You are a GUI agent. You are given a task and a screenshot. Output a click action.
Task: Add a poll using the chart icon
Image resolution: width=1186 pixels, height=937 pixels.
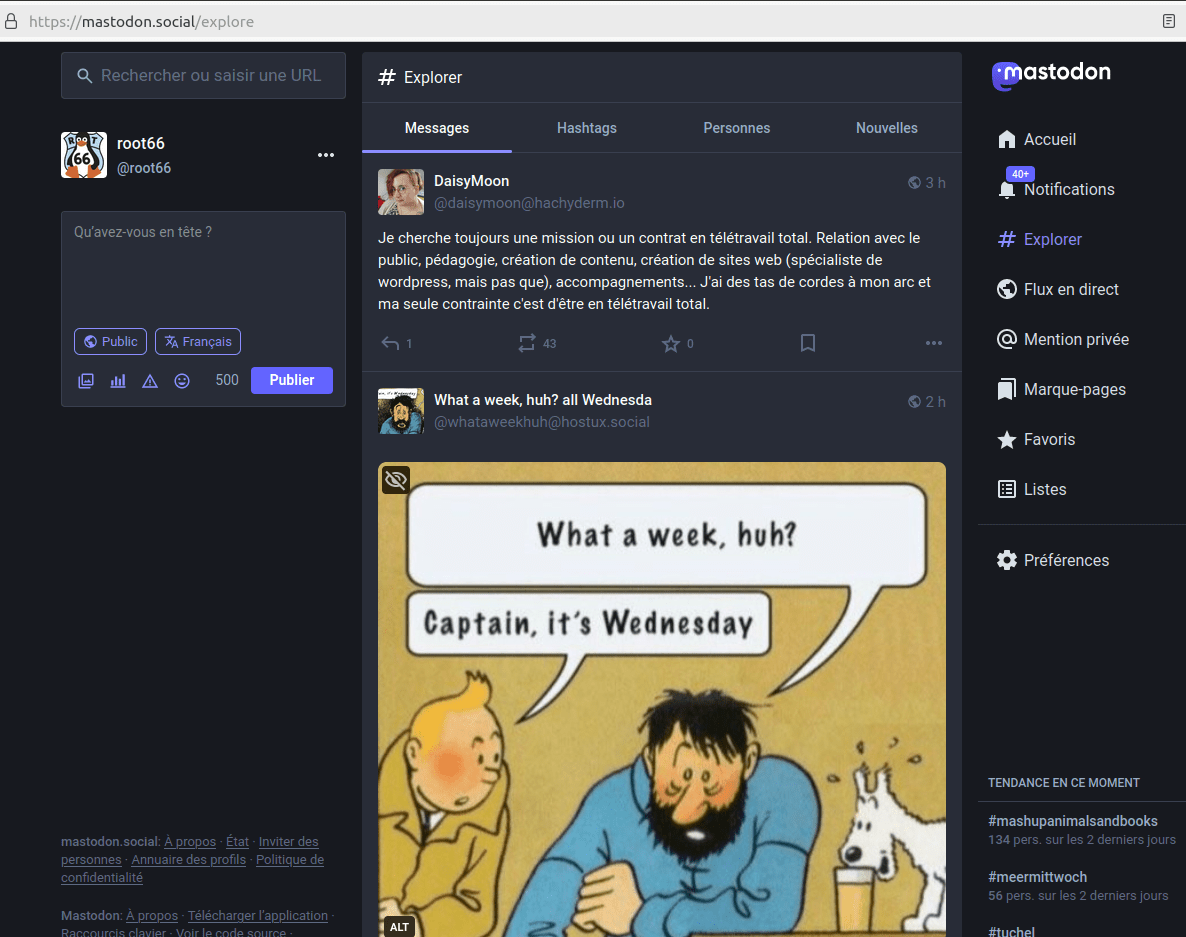pos(118,381)
